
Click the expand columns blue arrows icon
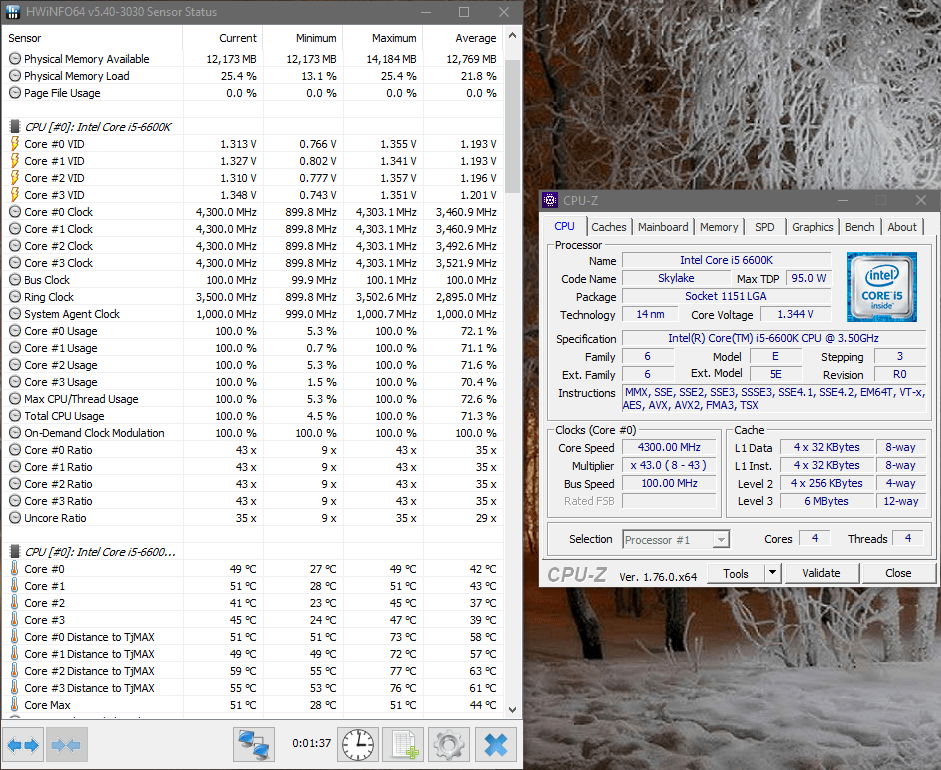(23, 745)
